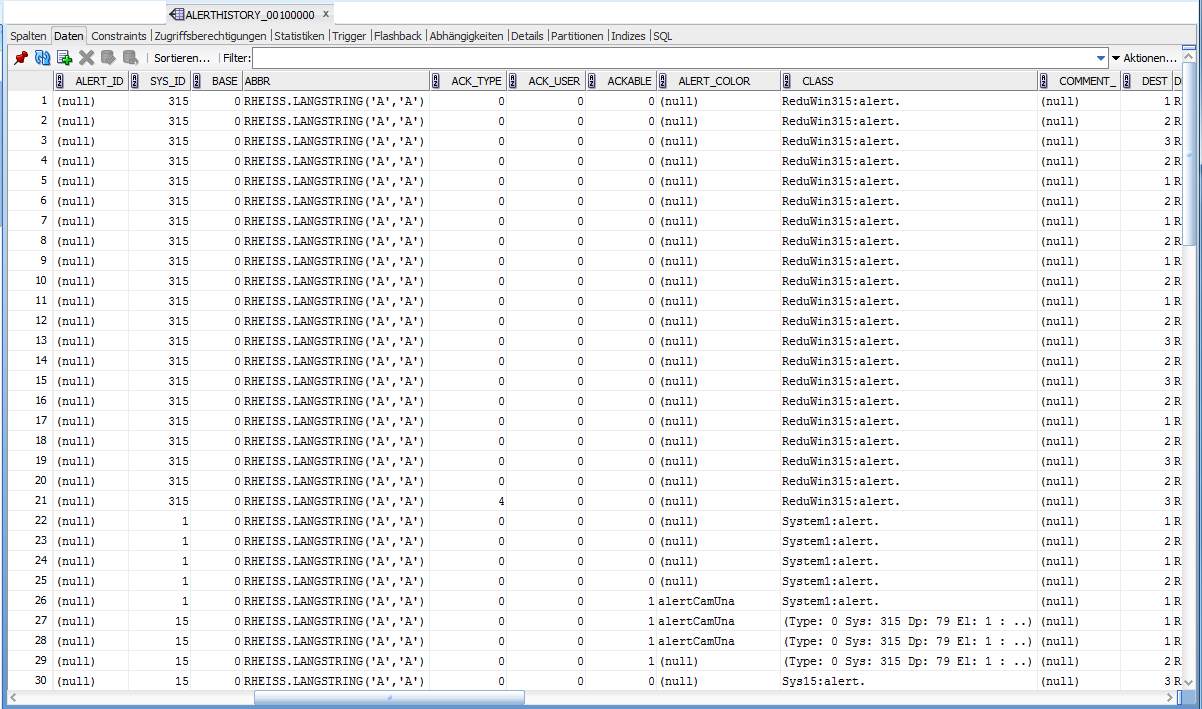Click the commit changes icon

[108, 58]
